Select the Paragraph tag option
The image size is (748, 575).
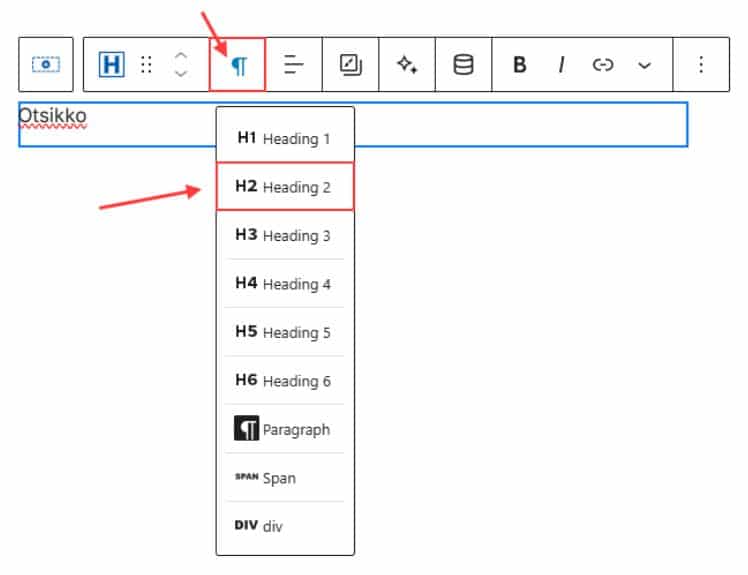click(x=285, y=429)
